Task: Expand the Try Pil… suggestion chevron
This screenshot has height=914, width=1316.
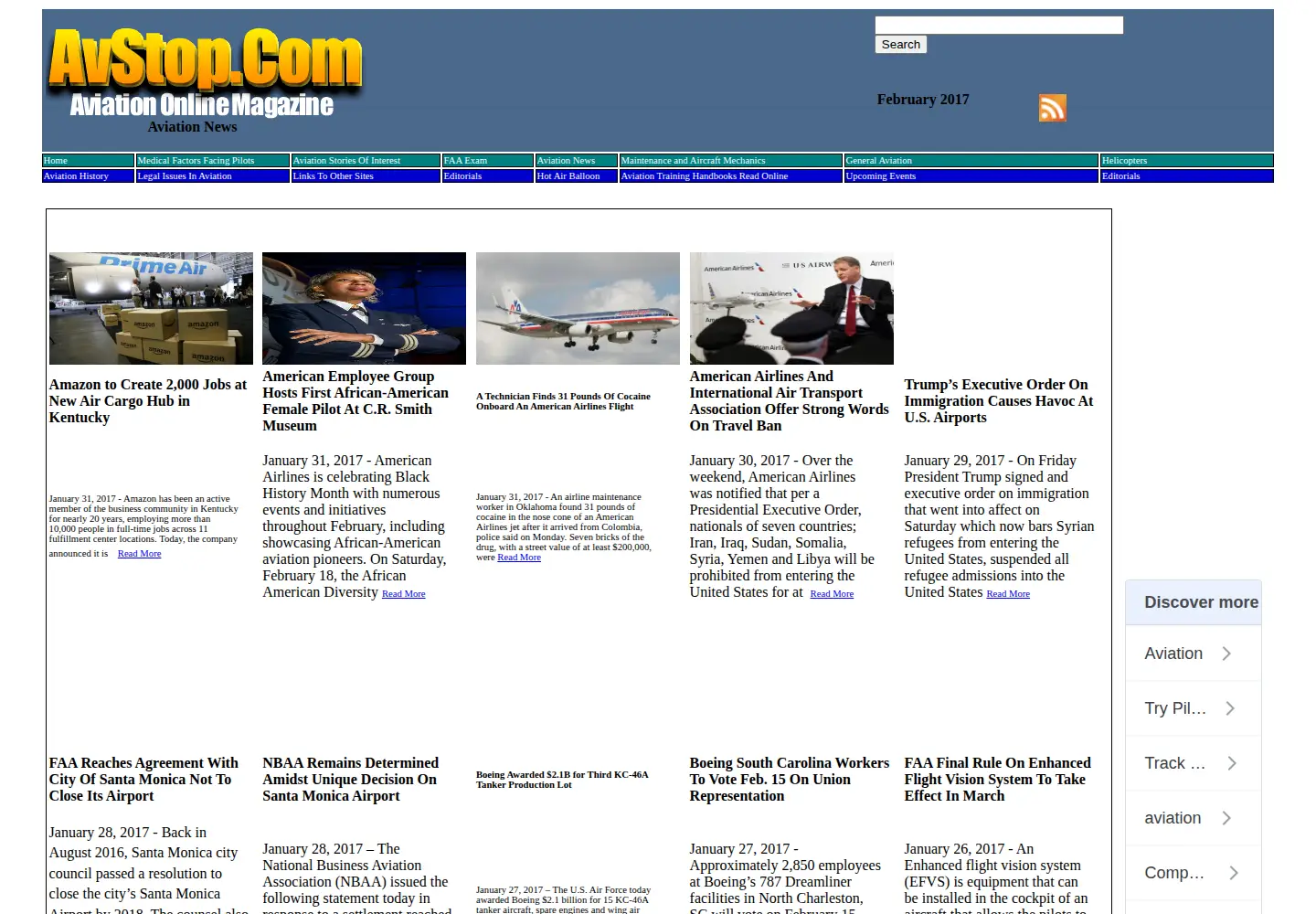Action: 1230,708
